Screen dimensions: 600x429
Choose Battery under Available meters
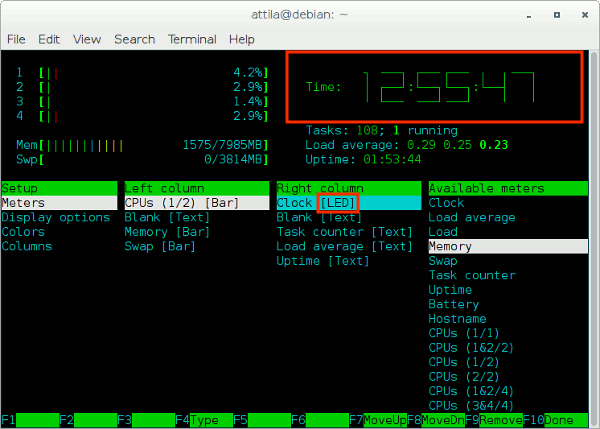[x=453, y=305]
